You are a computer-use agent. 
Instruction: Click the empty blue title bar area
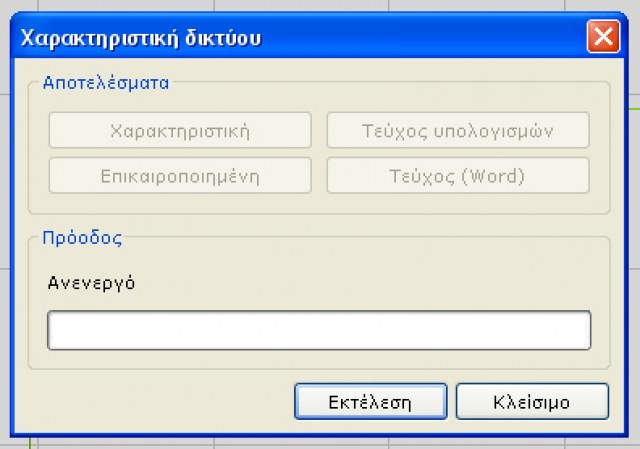(x=420, y=38)
